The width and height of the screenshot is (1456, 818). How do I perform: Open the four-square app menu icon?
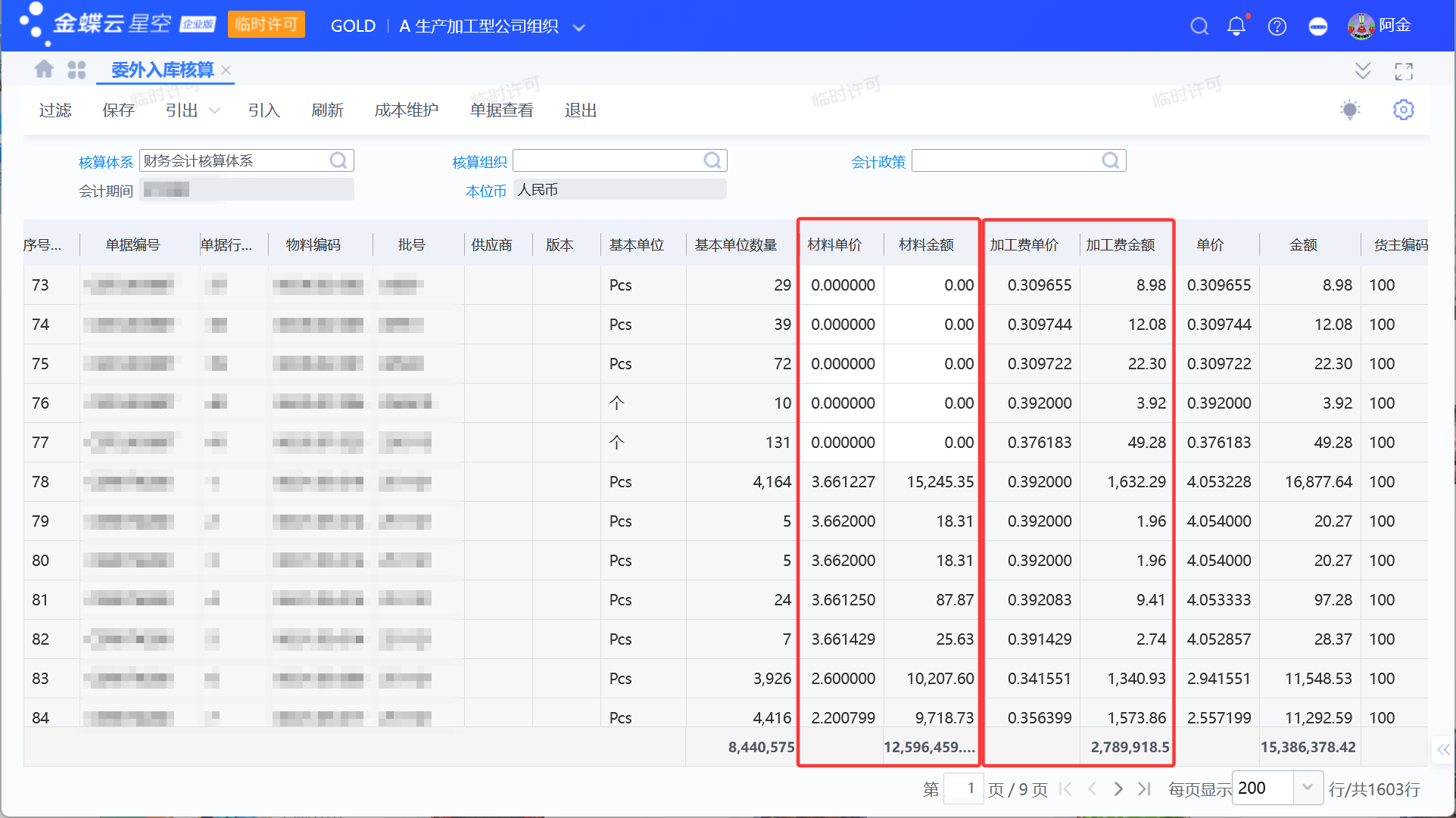tap(76, 70)
